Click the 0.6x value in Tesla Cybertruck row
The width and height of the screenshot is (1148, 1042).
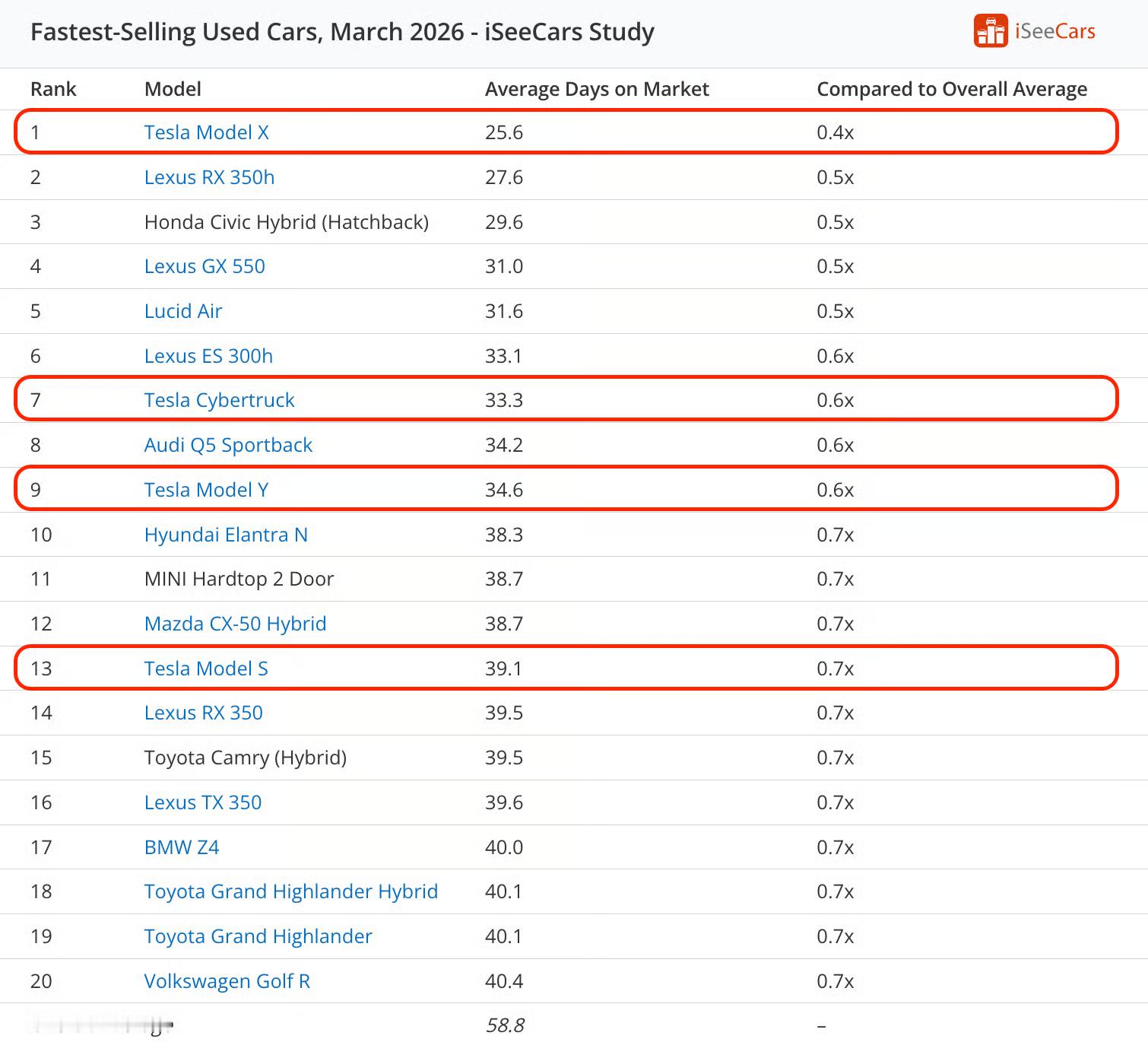(836, 400)
